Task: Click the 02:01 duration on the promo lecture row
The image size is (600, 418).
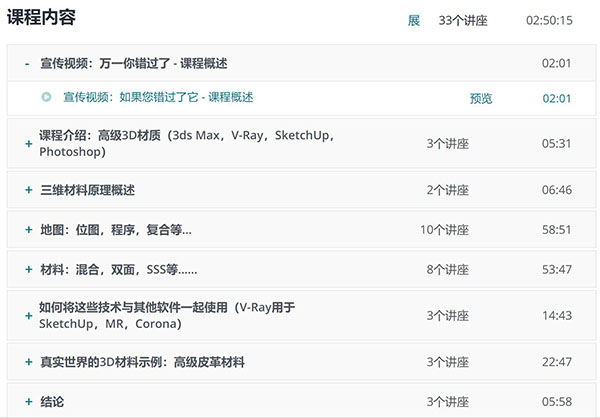Action: pos(556,98)
